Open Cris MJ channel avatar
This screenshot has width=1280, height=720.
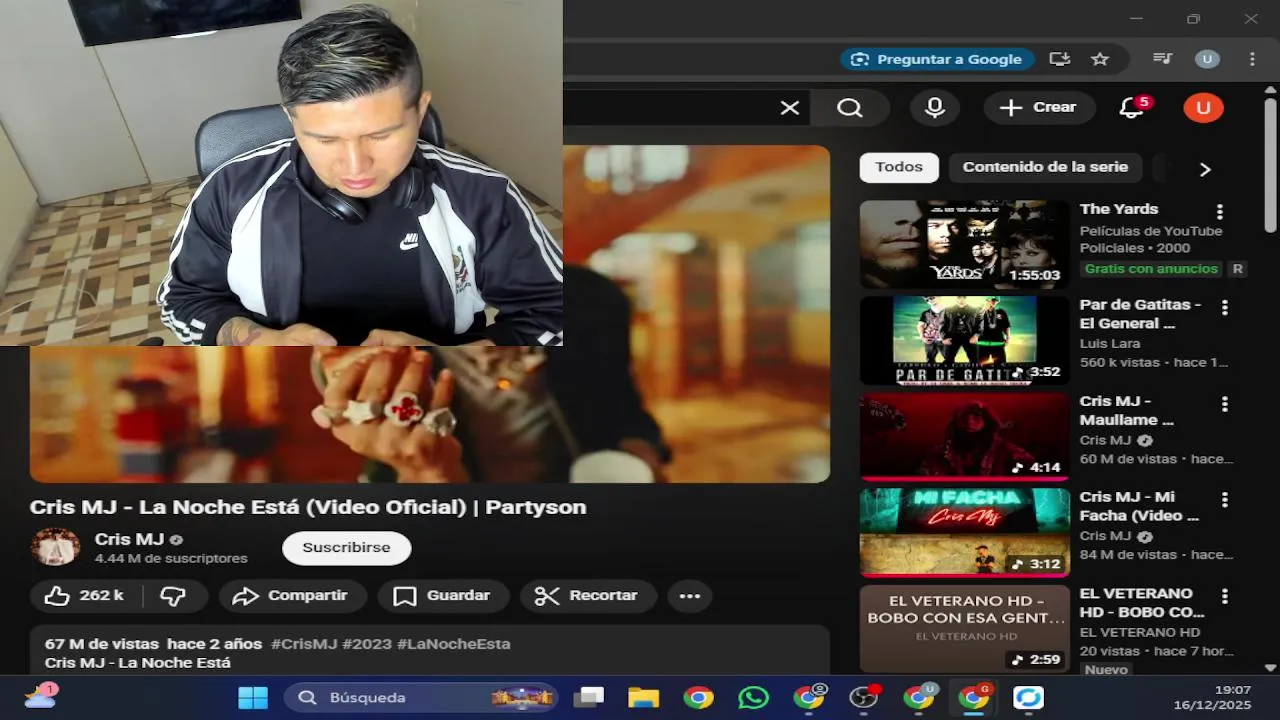[x=55, y=547]
